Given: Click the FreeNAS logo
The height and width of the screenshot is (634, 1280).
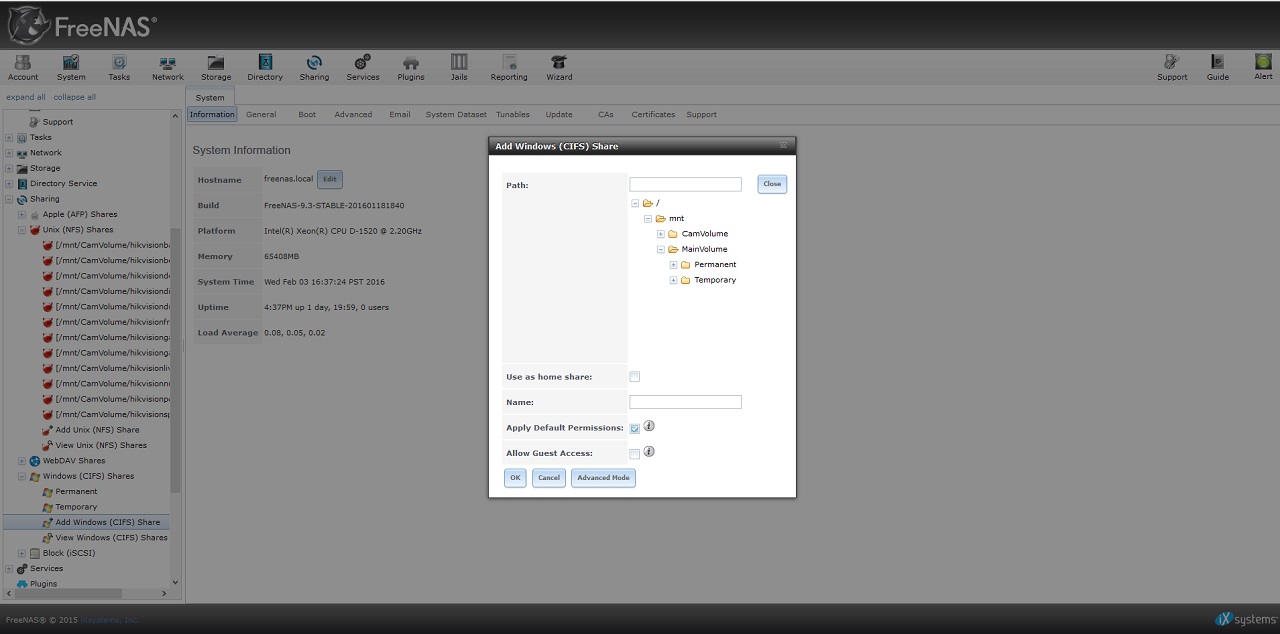Looking at the screenshot, I should pyautogui.click(x=82, y=25).
